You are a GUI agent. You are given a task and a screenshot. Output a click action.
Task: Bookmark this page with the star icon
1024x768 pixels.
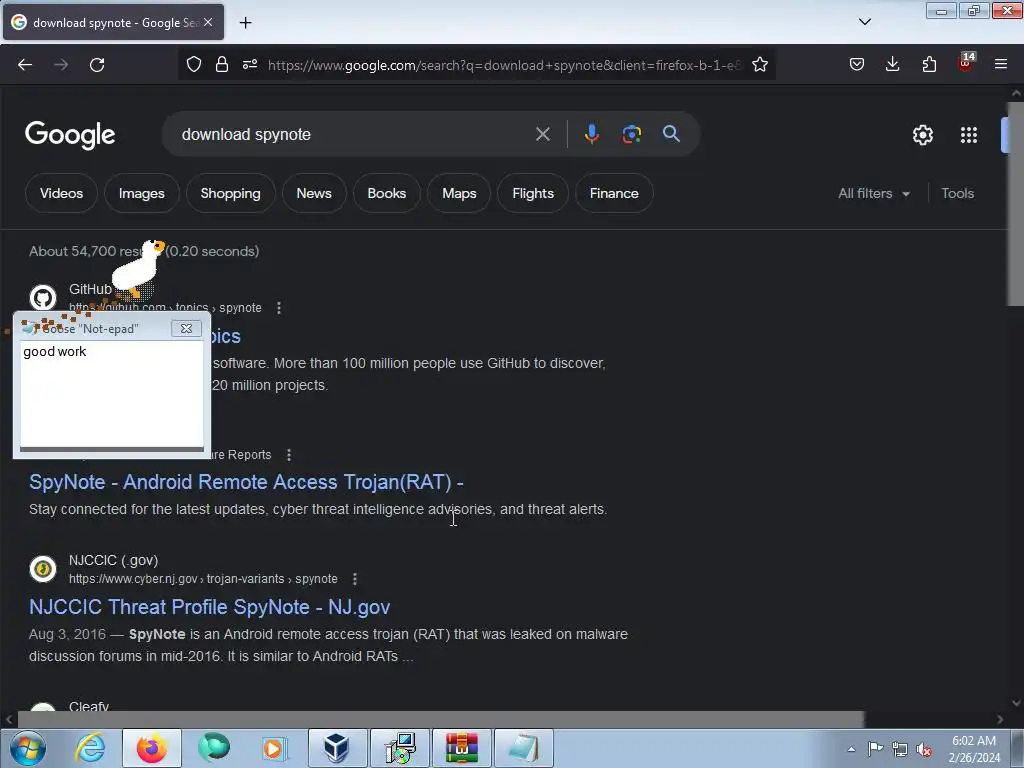coord(760,65)
